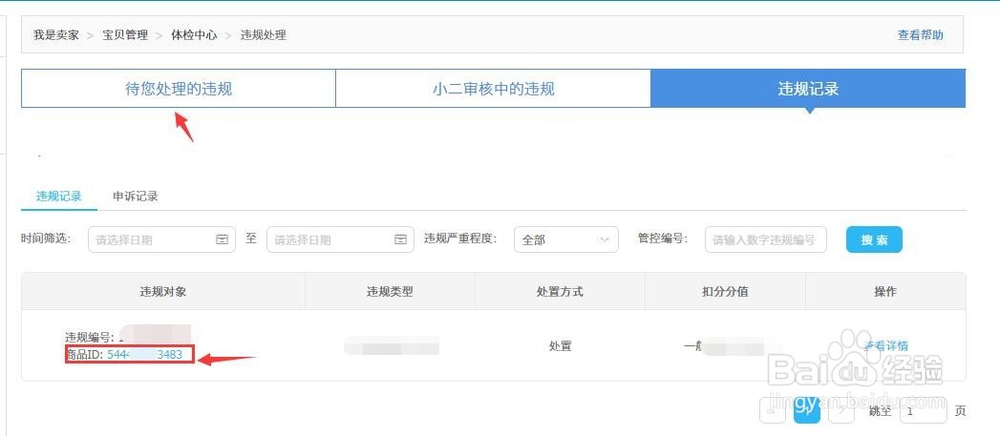Select the 违规记录 top tab
This screenshot has width=1000, height=436.
[808, 89]
